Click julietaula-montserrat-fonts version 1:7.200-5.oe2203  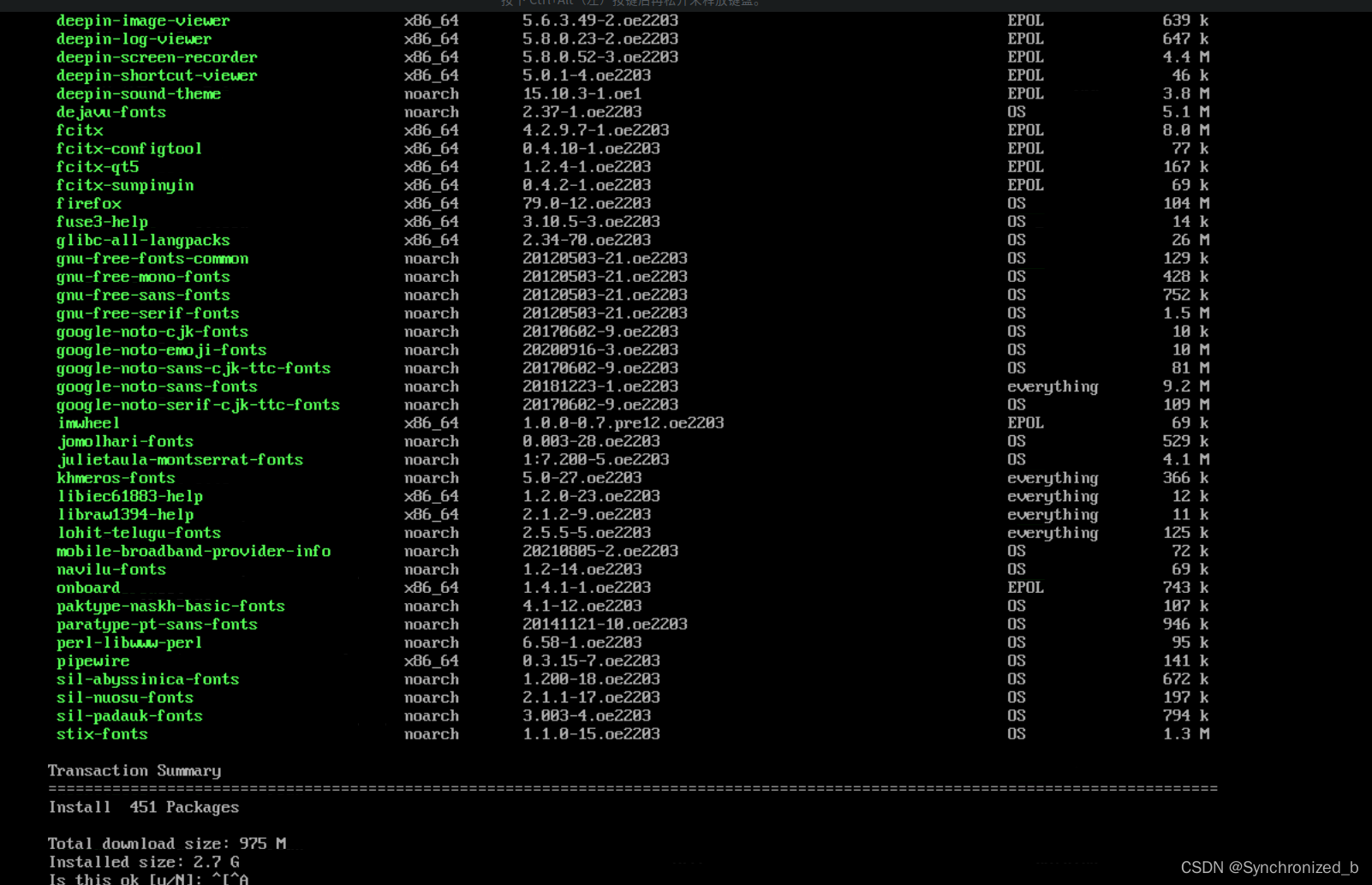pos(596,460)
